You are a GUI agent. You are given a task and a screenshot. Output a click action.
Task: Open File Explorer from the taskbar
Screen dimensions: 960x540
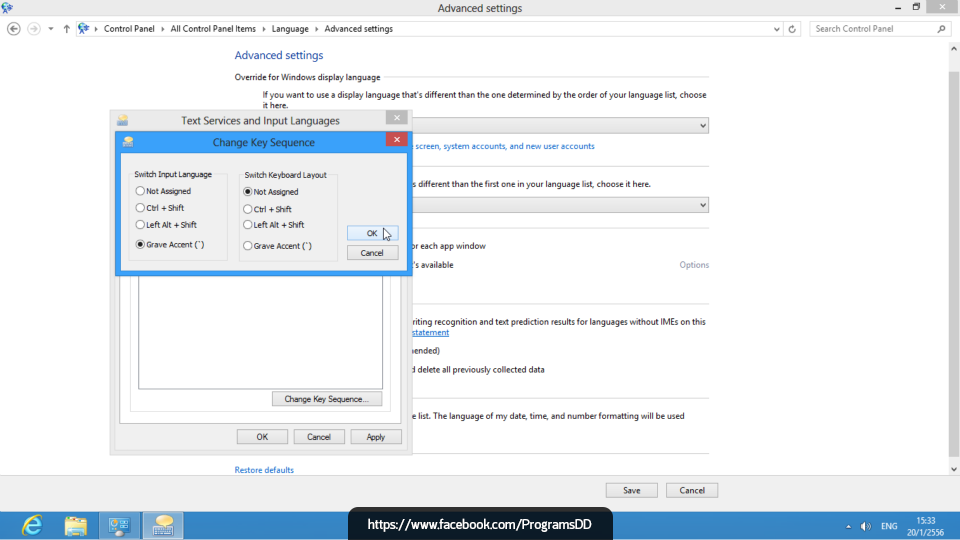tap(76, 525)
